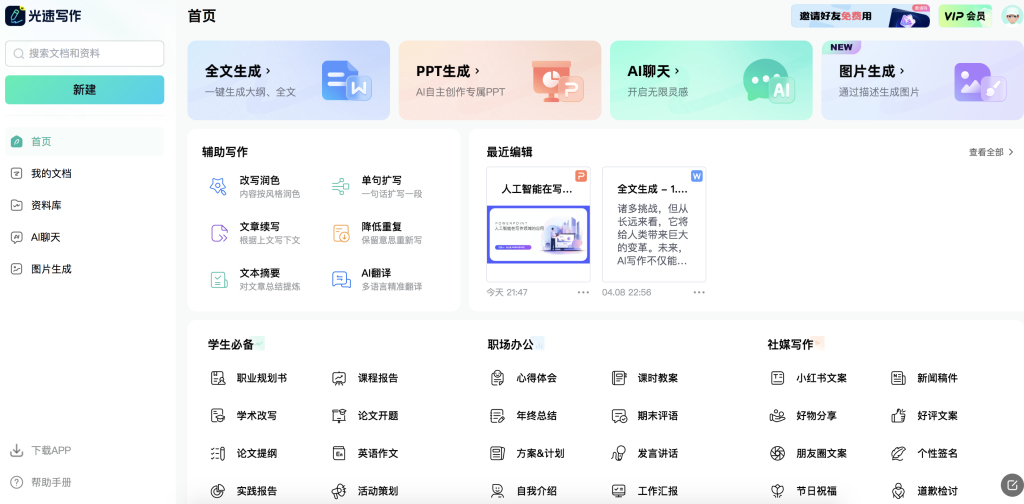1024x504 pixels.
Task: Click the 活动策划 icon
Action: (x=339, y=491)
